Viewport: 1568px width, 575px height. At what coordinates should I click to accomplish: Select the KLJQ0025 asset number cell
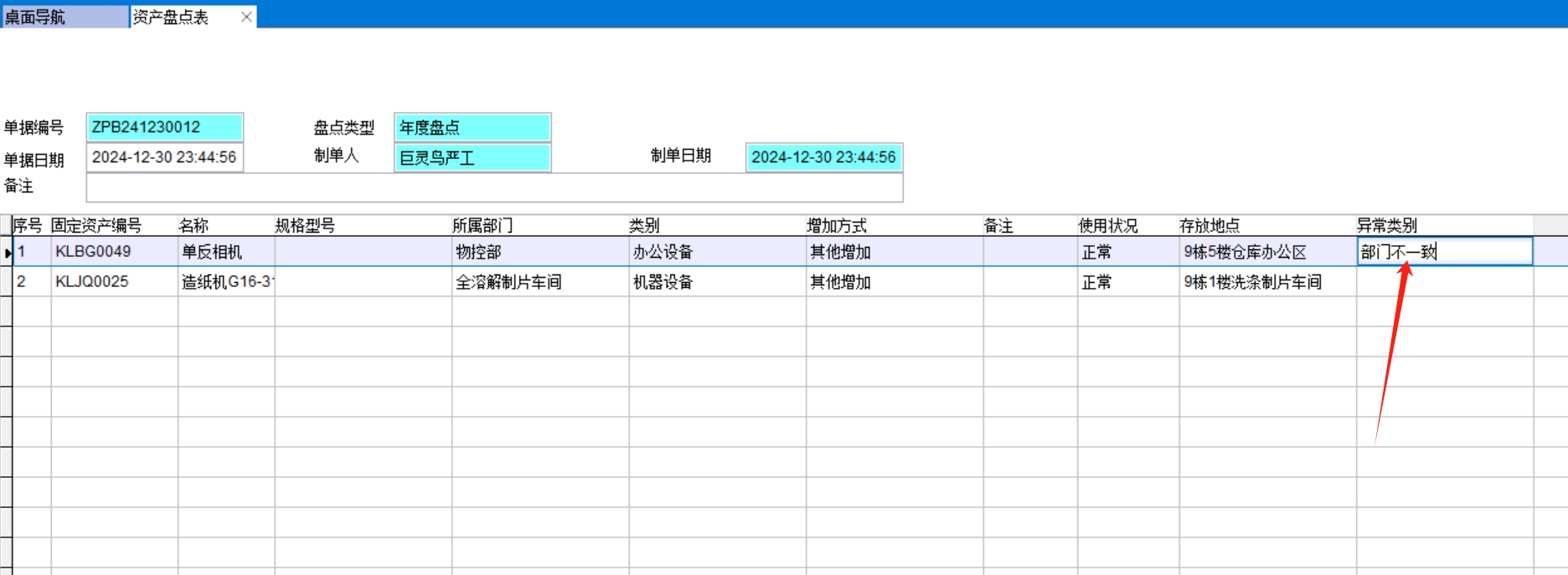[114, 282]
